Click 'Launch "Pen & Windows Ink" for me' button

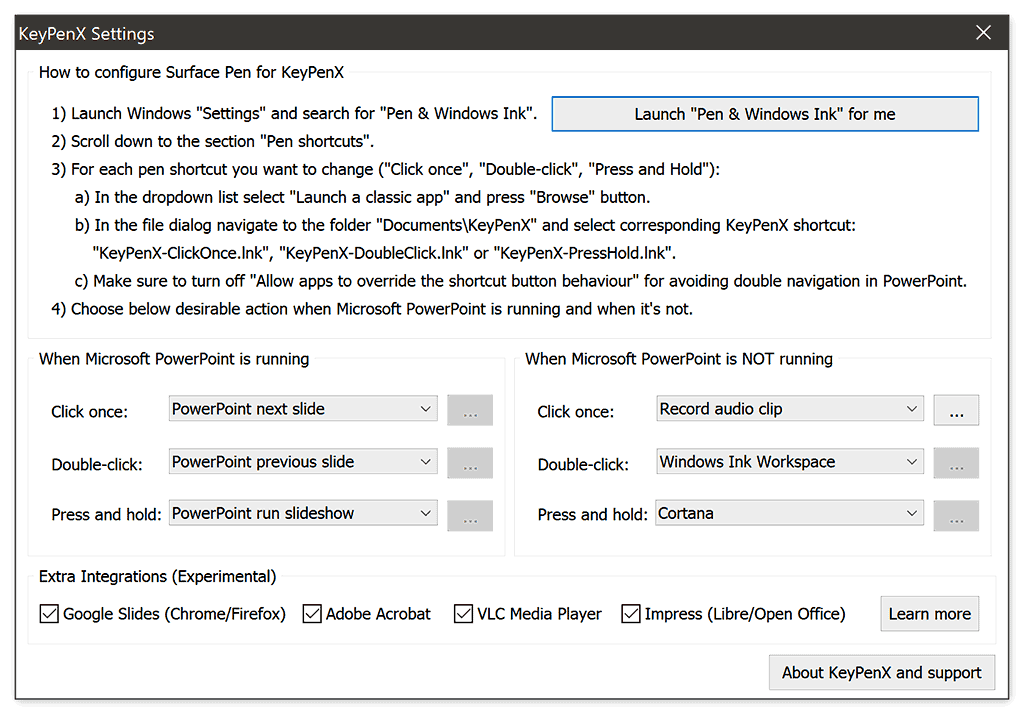(765, 114)
